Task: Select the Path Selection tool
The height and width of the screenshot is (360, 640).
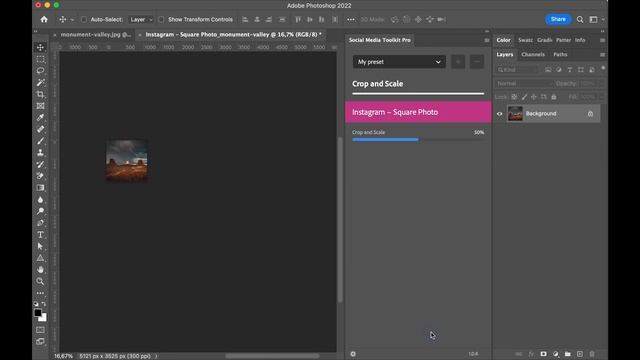Action: coord(40,246)
